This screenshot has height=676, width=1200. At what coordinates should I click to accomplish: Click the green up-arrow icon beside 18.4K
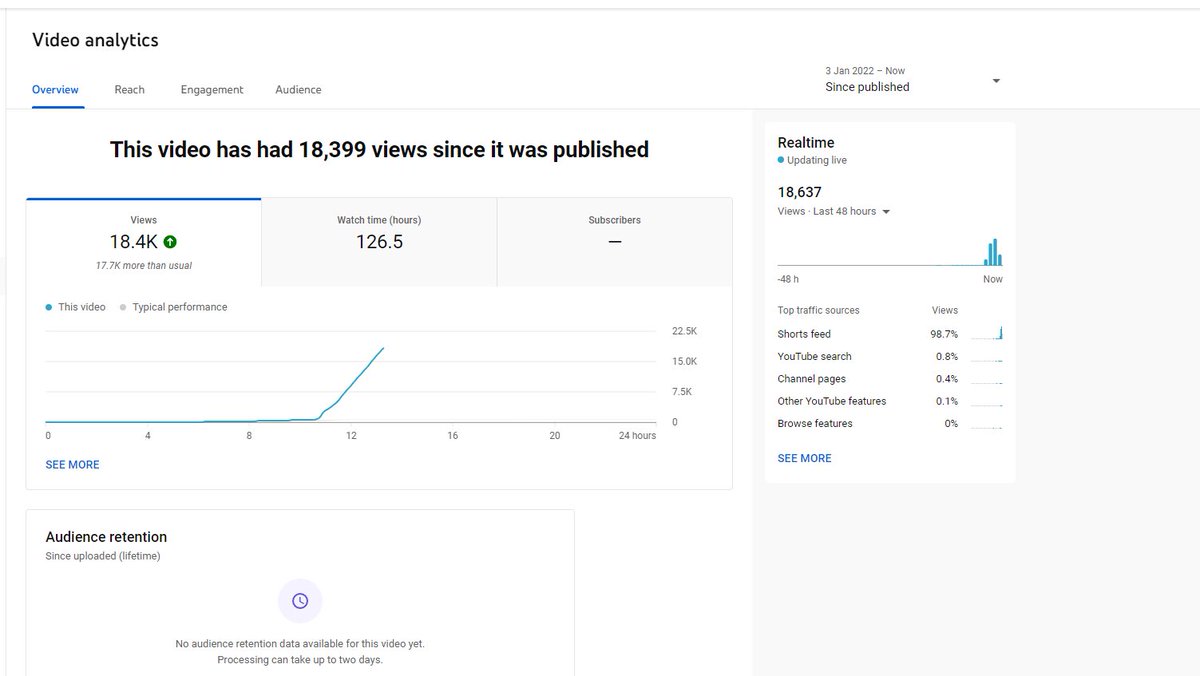(170, 242)
